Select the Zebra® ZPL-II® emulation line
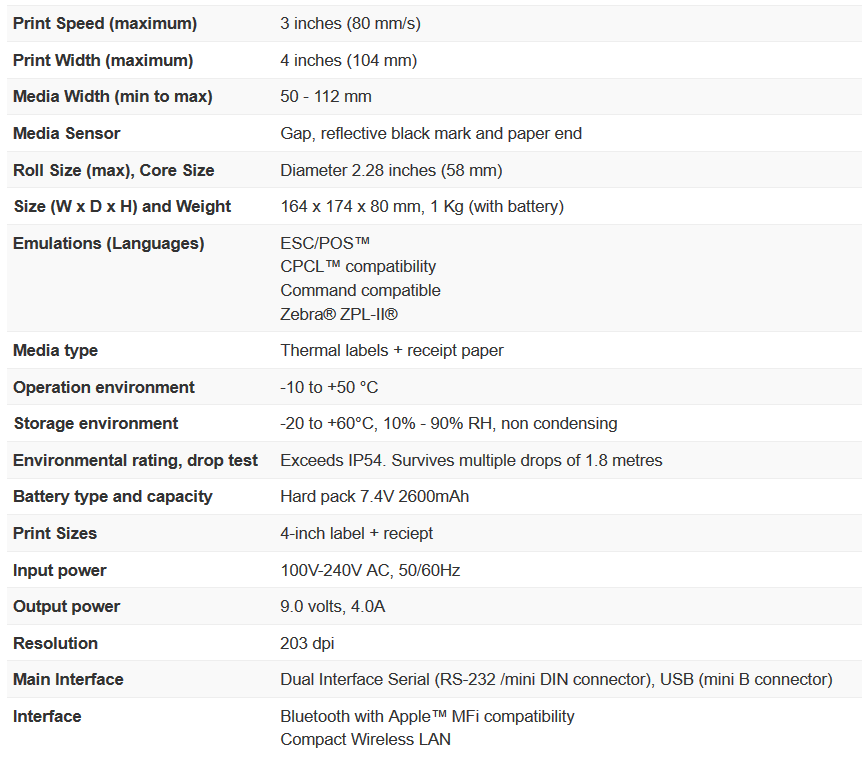The width and height of the screenshot is (868, 771). click(x=339, y=314)
